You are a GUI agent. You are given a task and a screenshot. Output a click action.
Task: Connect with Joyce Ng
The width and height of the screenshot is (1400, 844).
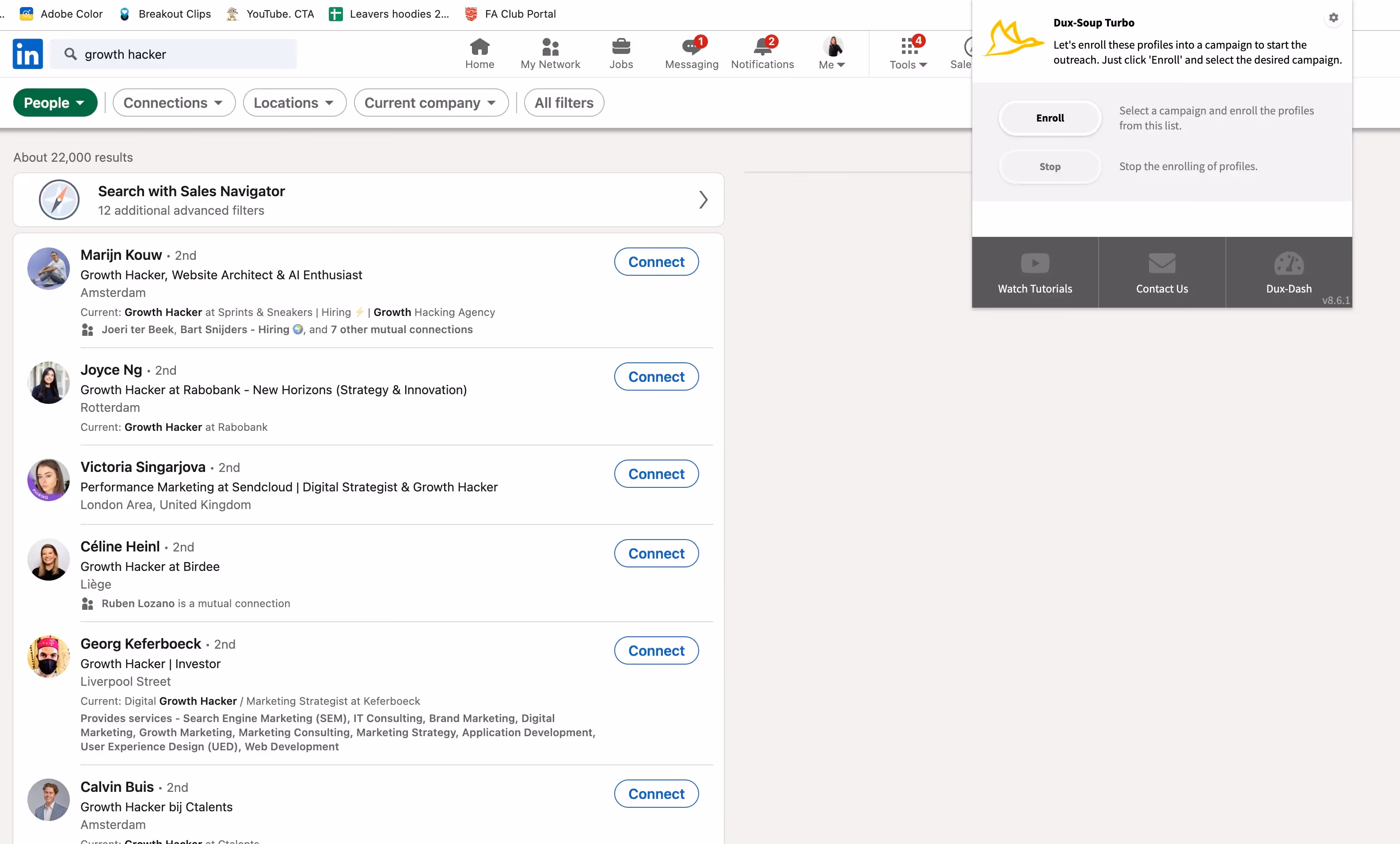pyautogui.click(x=656, y=376)
